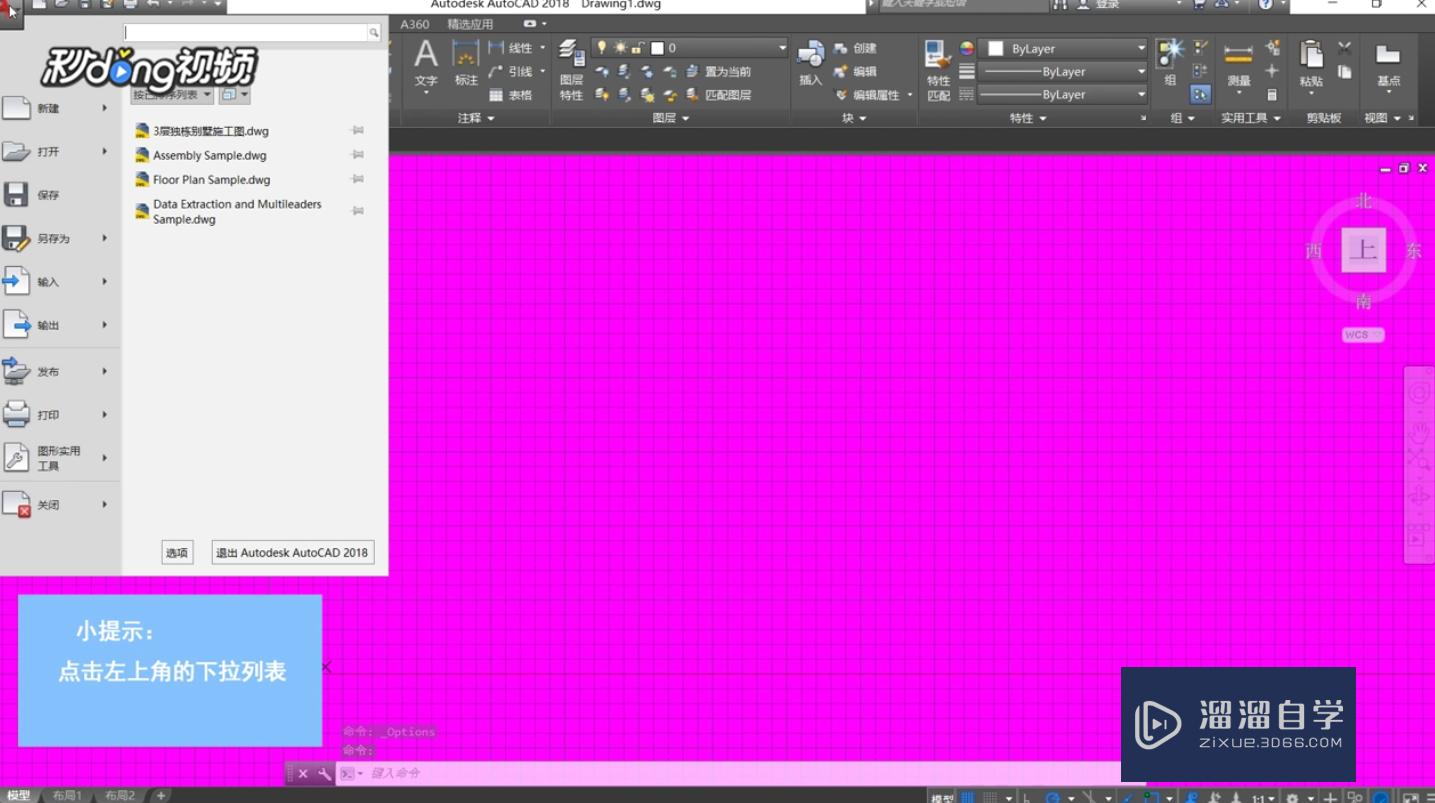Click the 编辑 (Edit) block button
1435x803 pixels.
pos(855,71)
